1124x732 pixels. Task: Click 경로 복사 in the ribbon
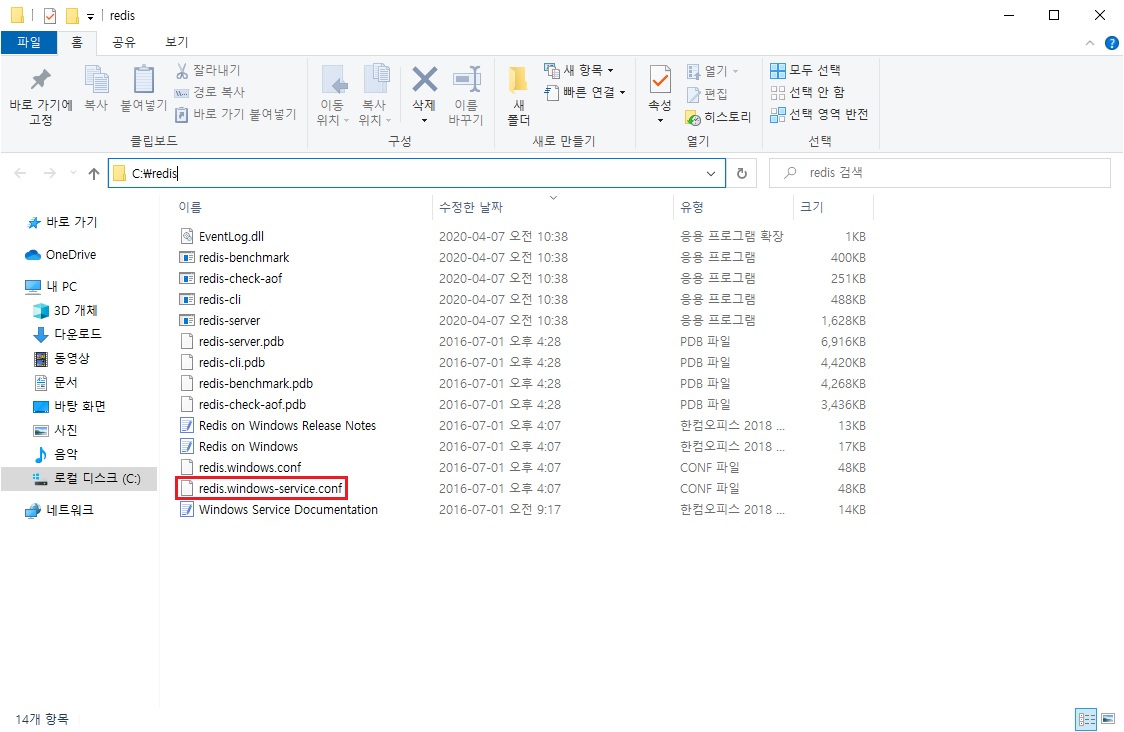click(x=210, y=92)
